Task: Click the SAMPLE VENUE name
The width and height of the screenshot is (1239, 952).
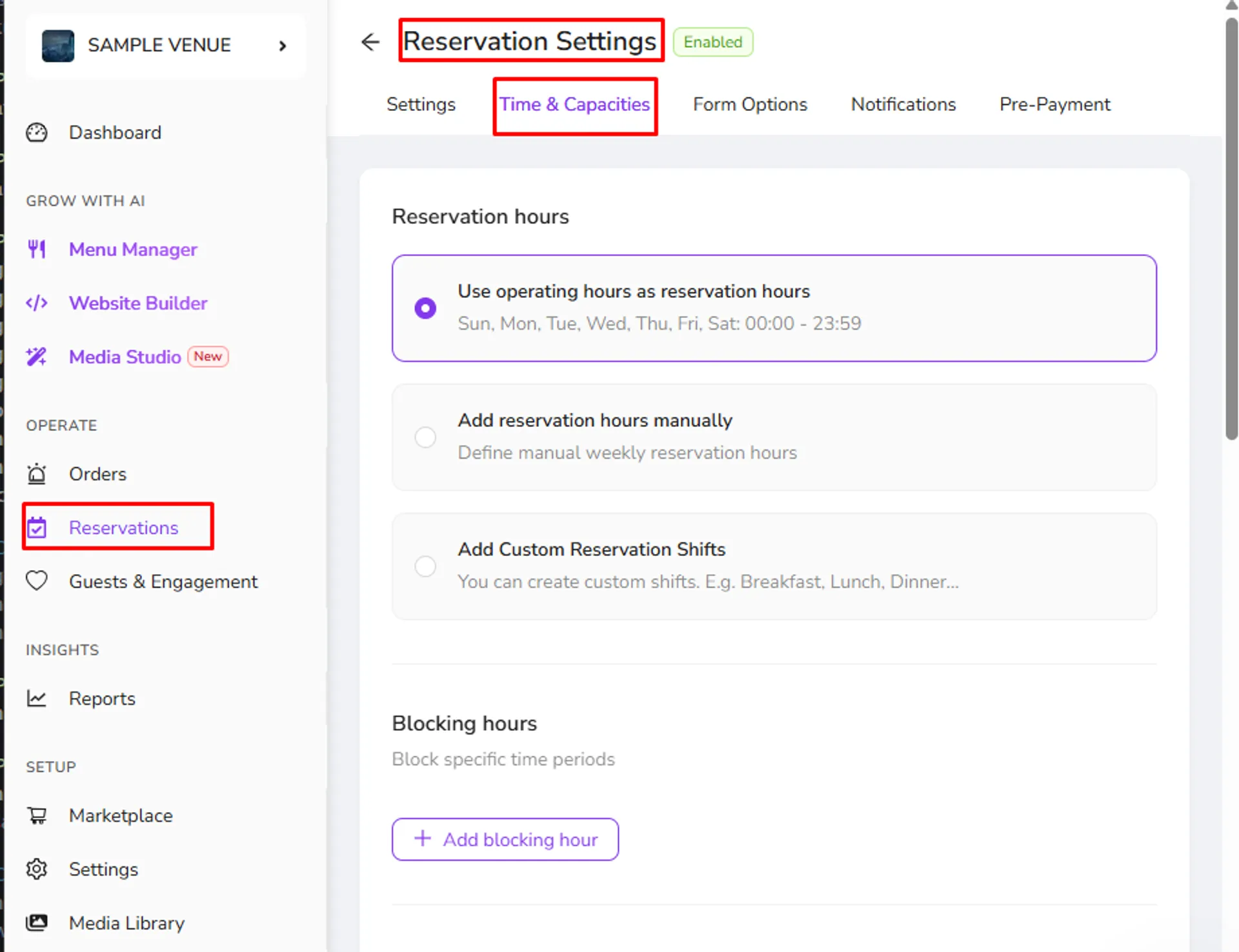Action: [x=159, y=45]
